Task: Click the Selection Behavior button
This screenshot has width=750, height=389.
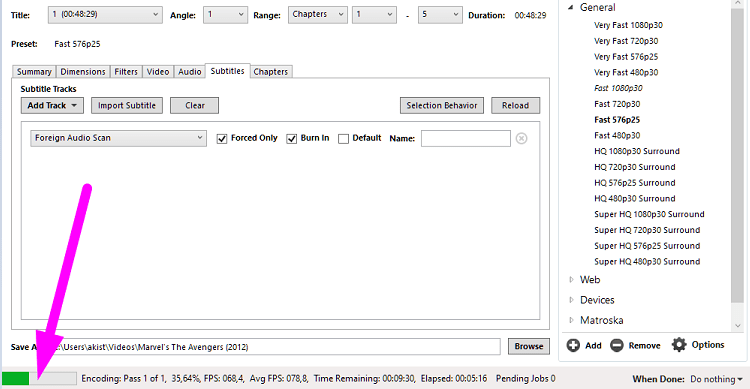Action: [442, 106]
